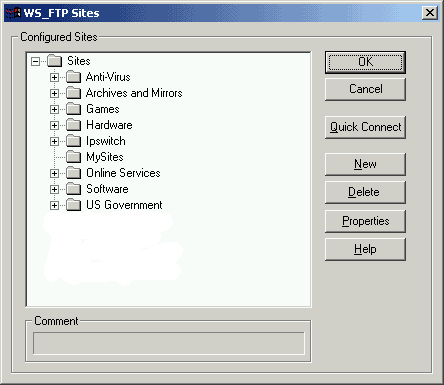Viewport: 444px width, 385px height.
Task: Select the Anti-Virus folder icon
Action: point(73,77)
